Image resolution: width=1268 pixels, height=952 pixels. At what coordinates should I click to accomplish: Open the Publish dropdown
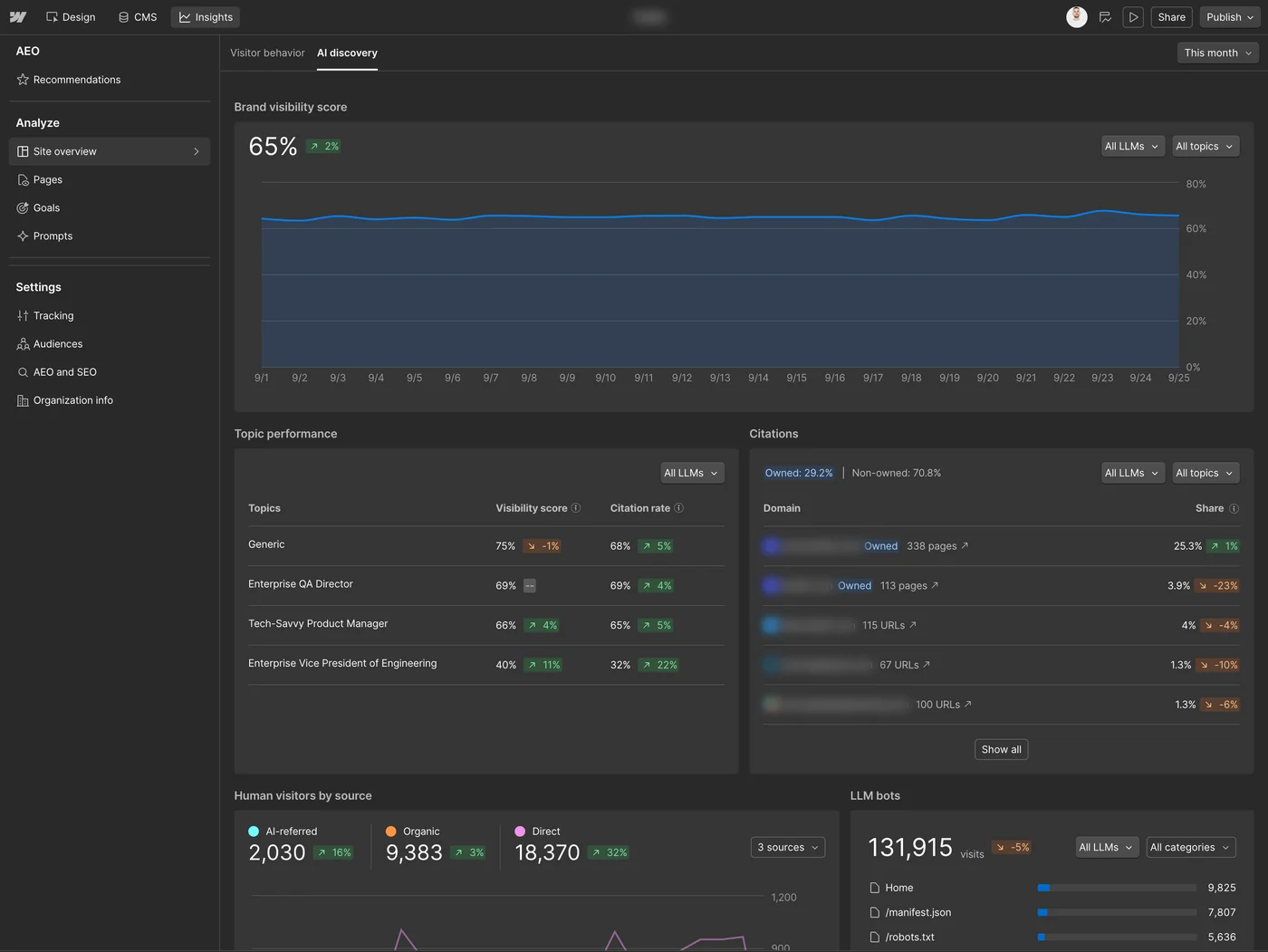[1230, 17]
